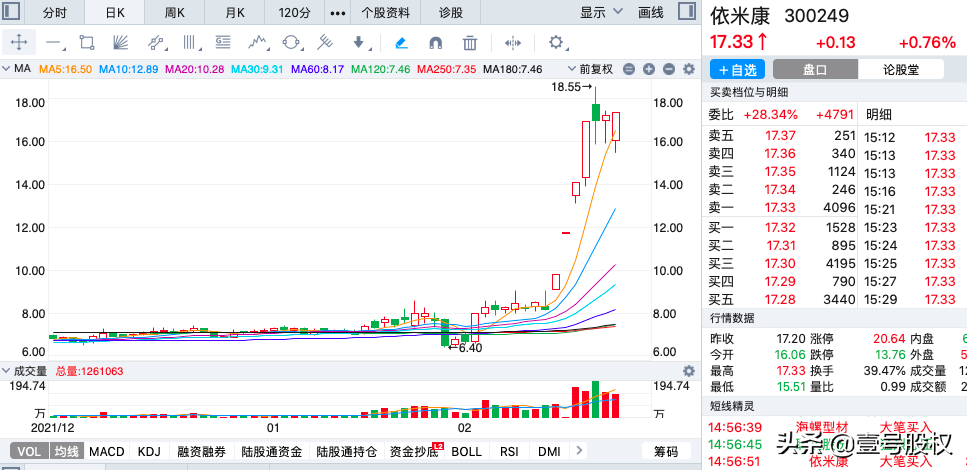Viewport: 967px width, 470px height.
Task: Toggle the right sidebar panel
Action: pyautogui.click(x=684, y=13)
